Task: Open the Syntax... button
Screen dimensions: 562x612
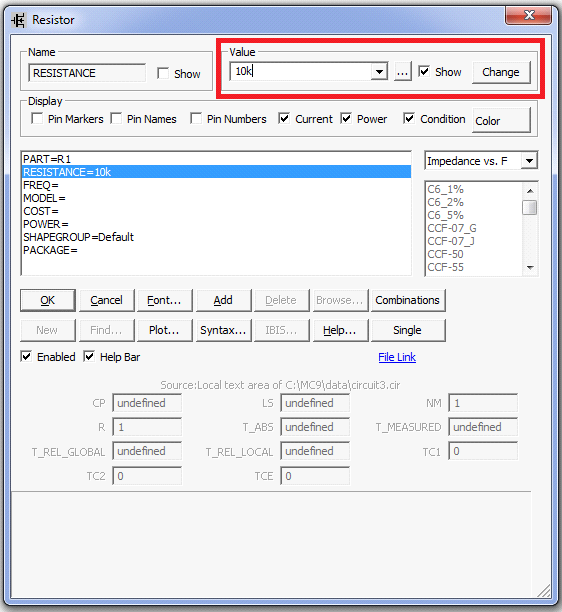Action: pos(223,330)
